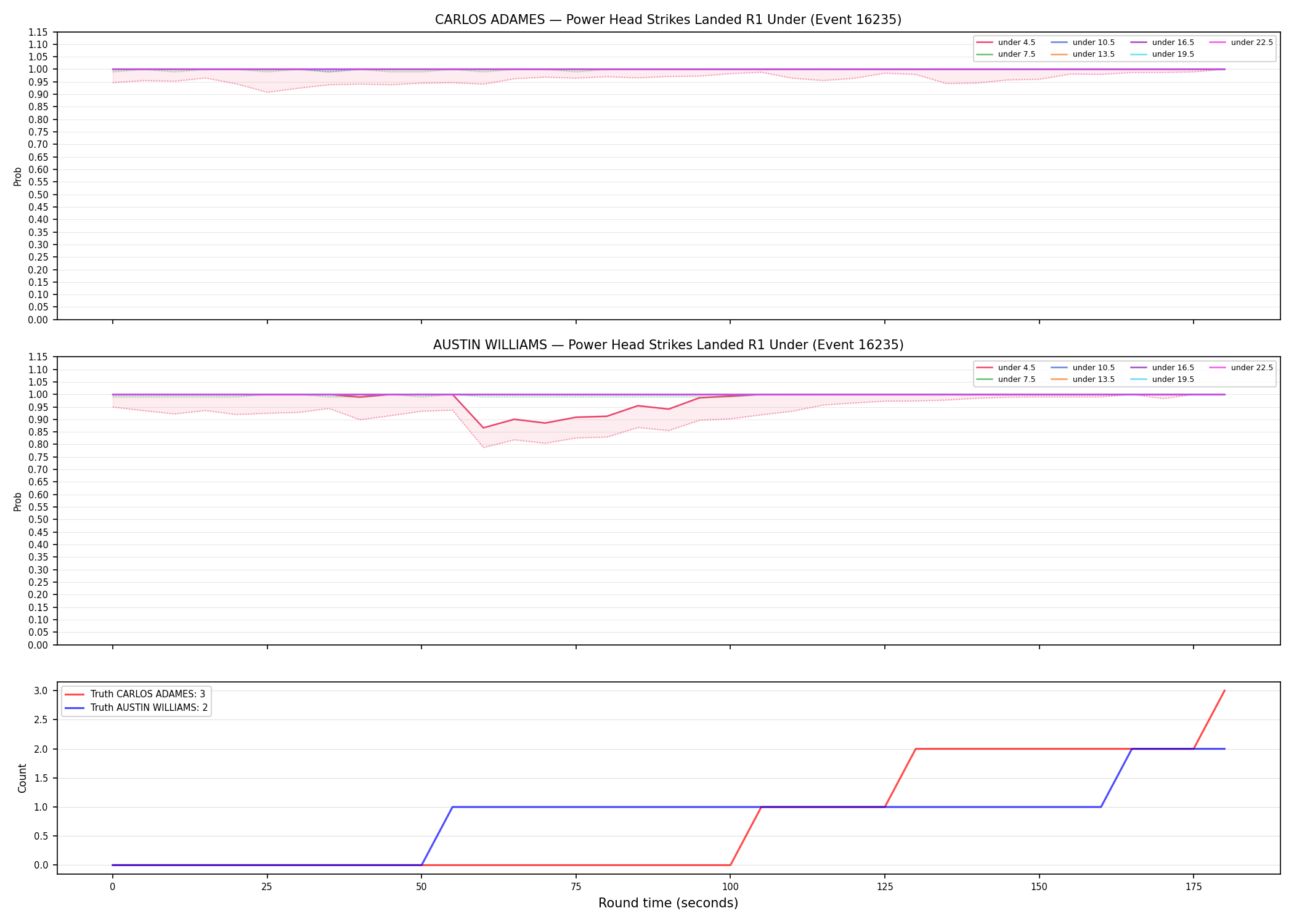This screenshot has height=924, width=1294.
Task: Click Count axis tick '2.0'
Action: [41, 749]
